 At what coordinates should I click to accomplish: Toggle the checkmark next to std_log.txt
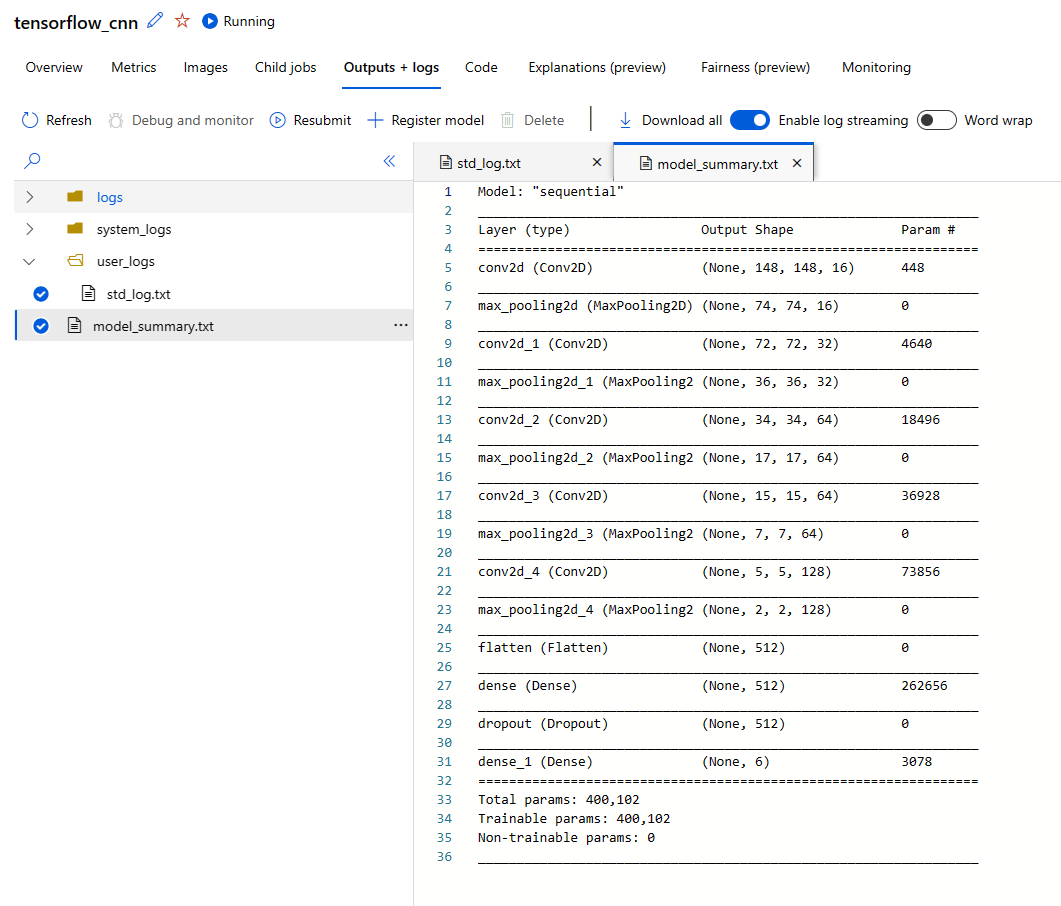tap(40, 294)
